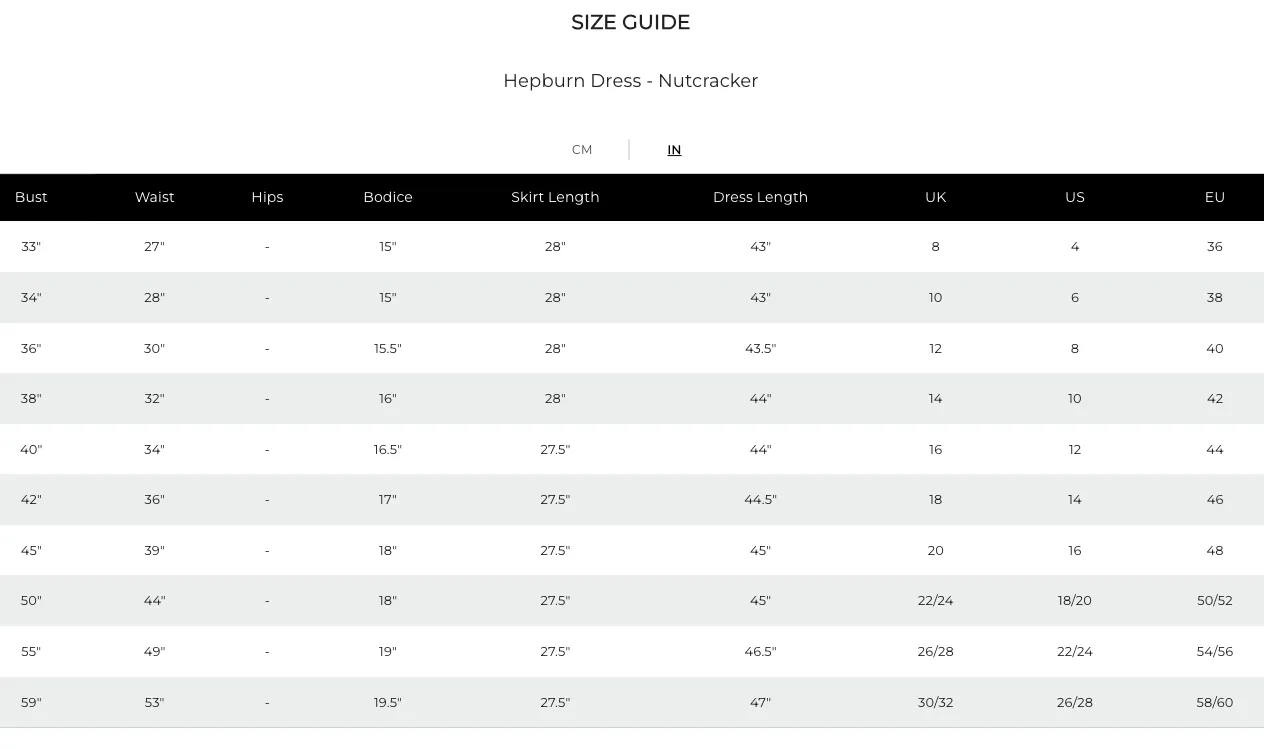Click the 46.5" dress length cell

point(760,652)
